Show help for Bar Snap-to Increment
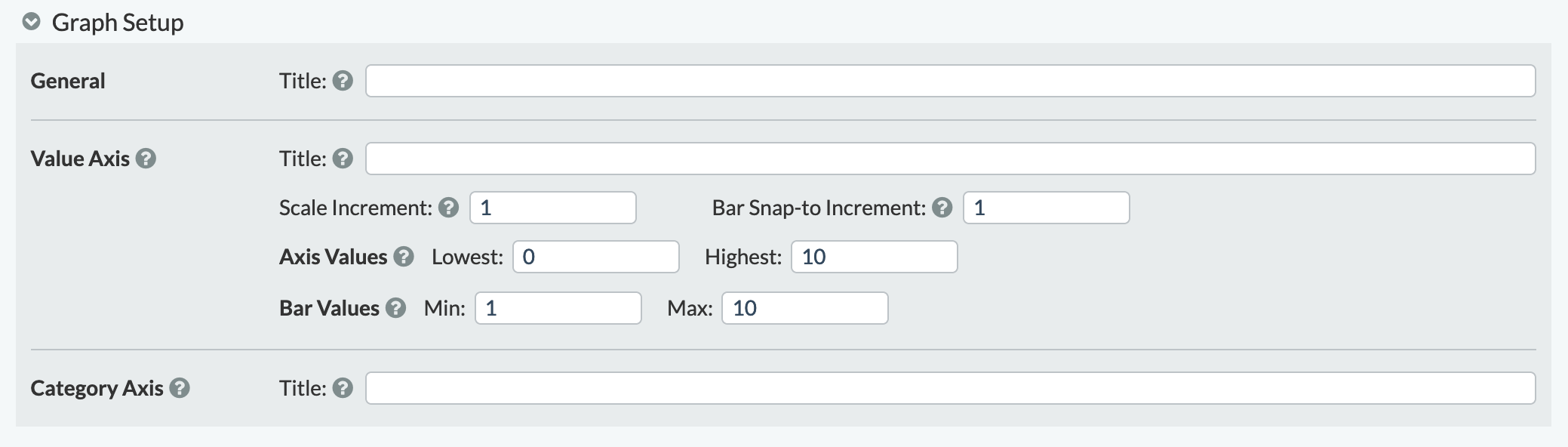 (x=942, y=208)
